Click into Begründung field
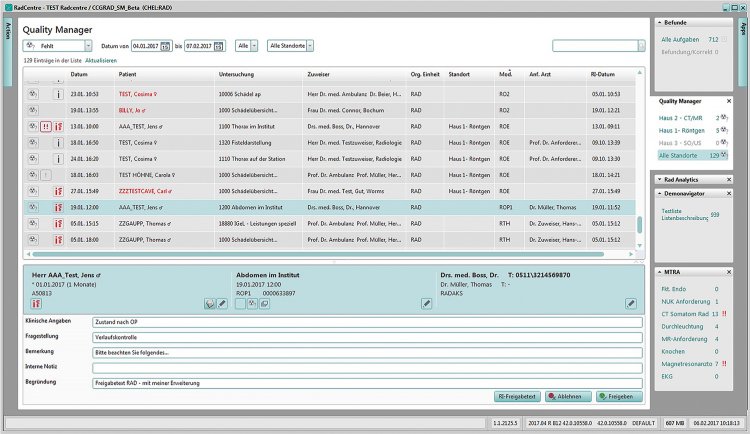This screenshot has width=750, height=434. click(x=367, y=383)
